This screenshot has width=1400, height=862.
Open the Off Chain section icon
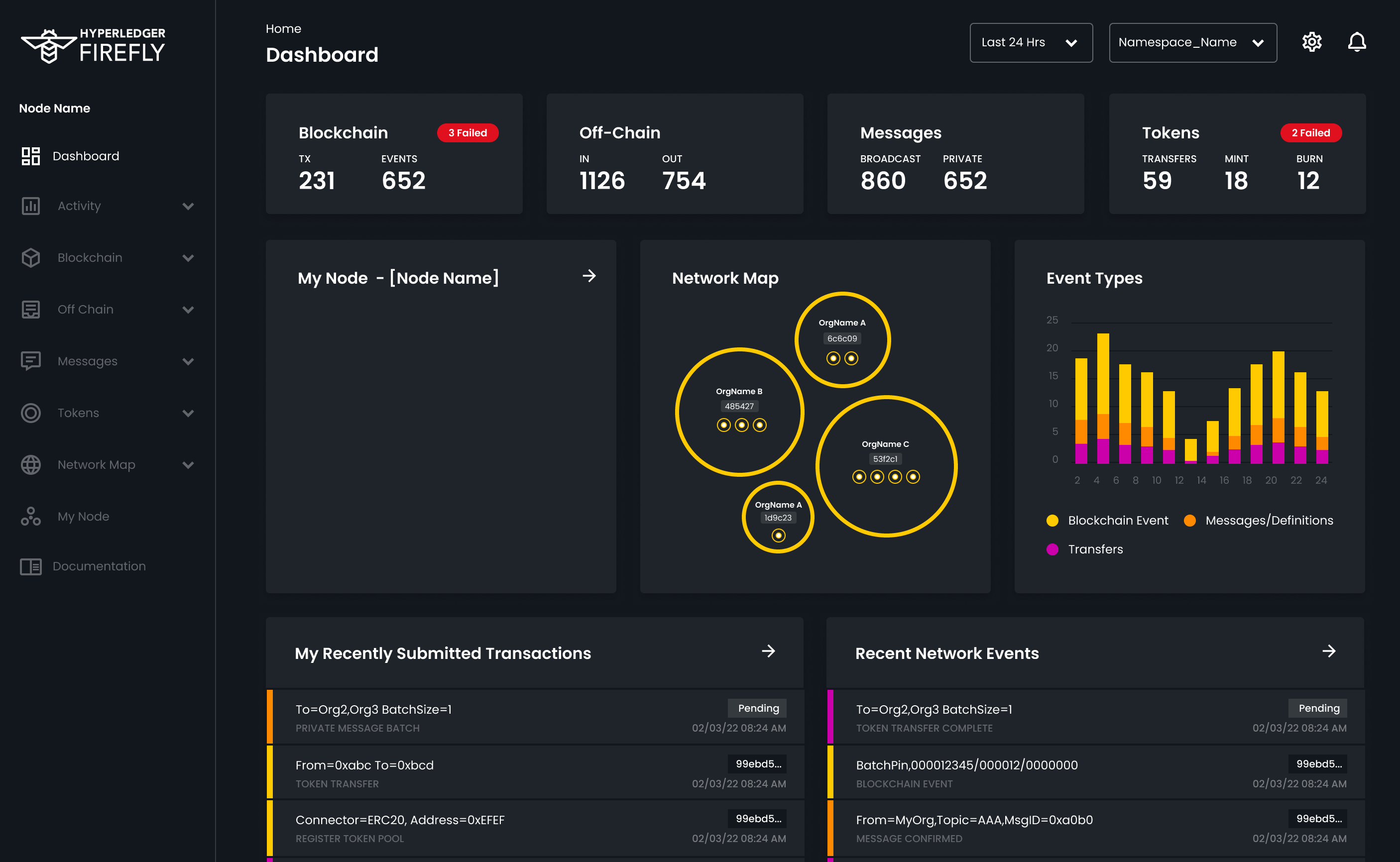pyautogui.click(x=30, y=309)
